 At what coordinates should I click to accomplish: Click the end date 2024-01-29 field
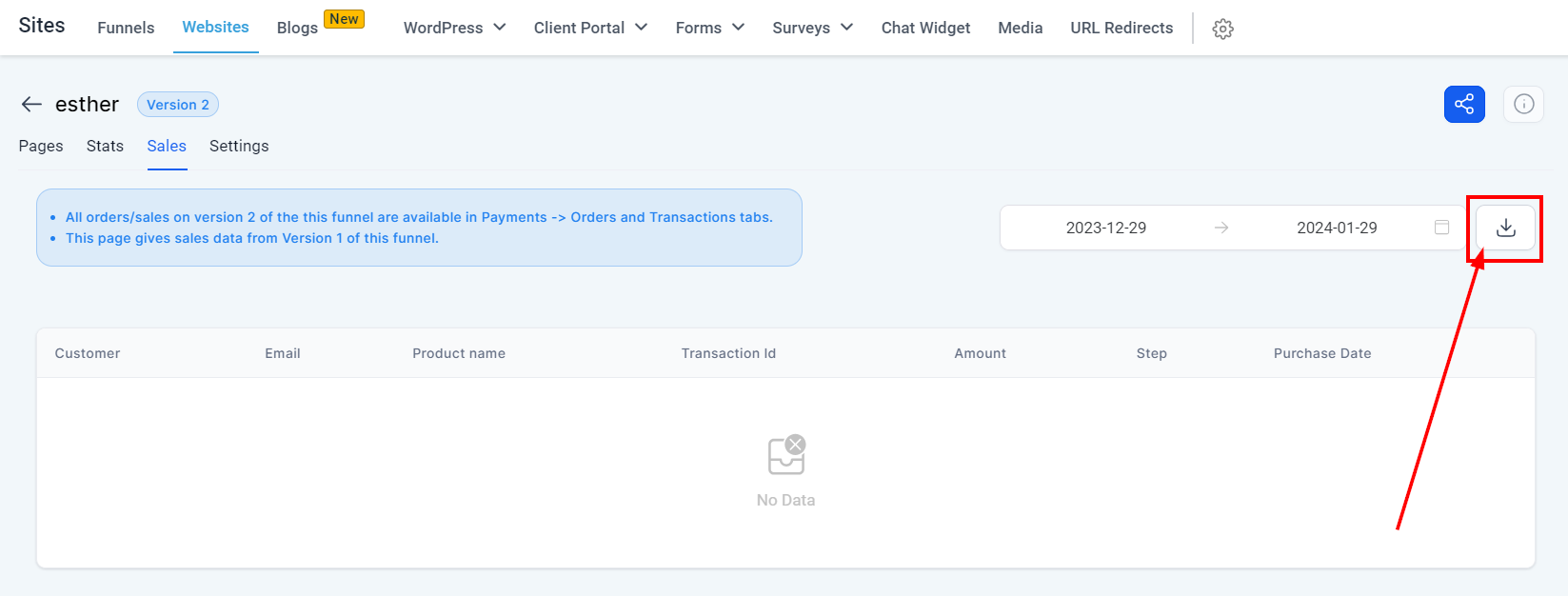pos(1337,228)
